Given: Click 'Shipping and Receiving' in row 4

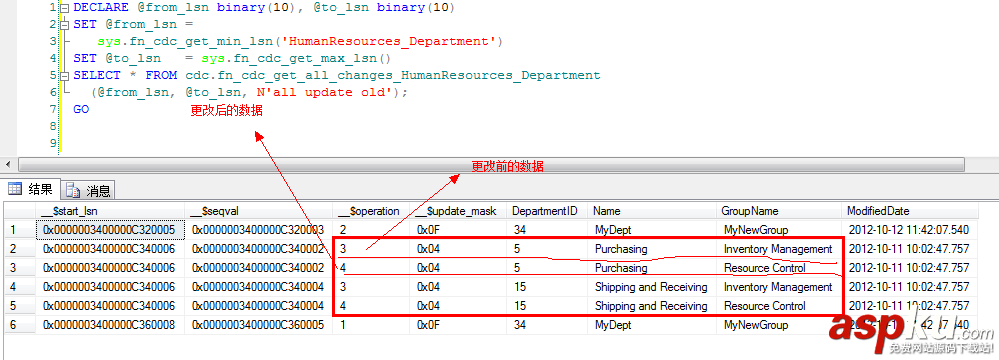Looking at the screenshot, I should click(652, 287).
